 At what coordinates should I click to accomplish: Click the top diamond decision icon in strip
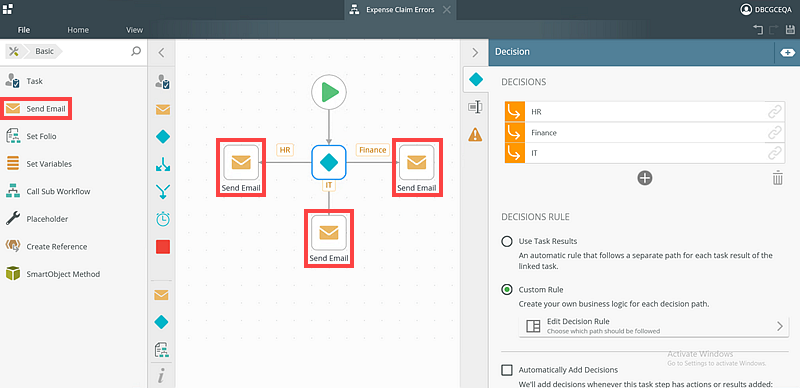tap(162, 137)
